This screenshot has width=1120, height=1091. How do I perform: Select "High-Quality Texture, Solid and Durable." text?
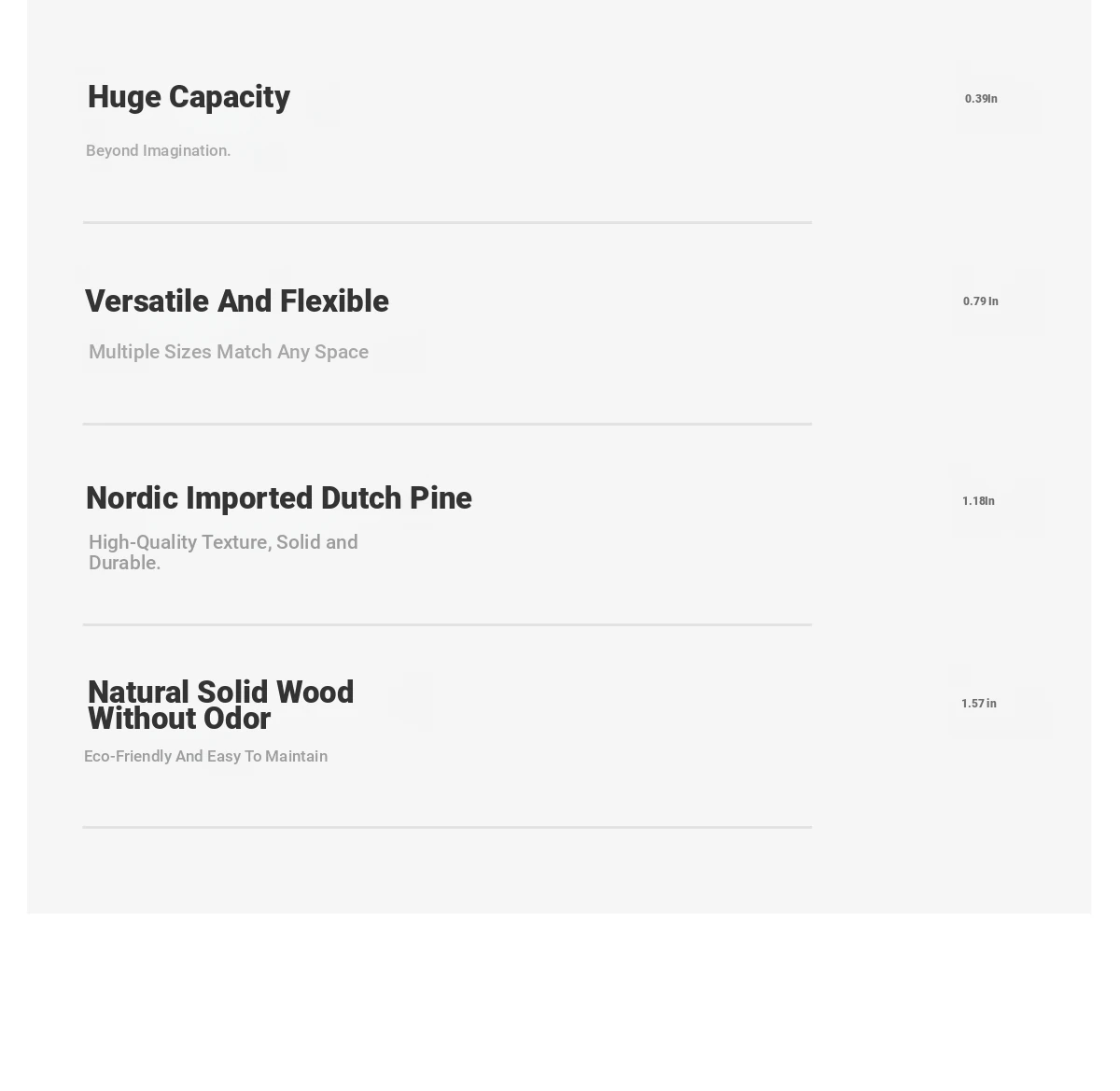coord(223,552)
